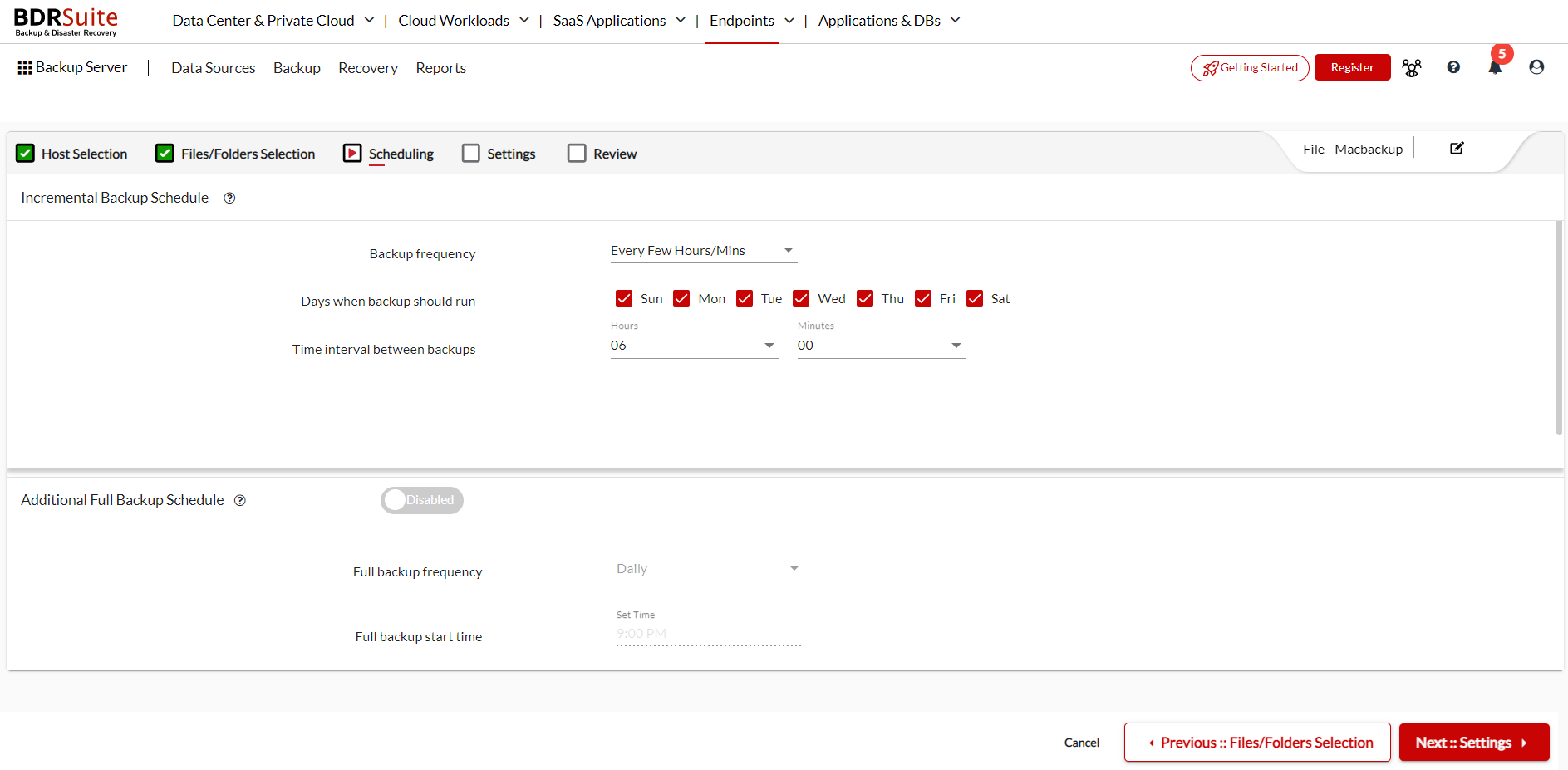This screenshot has height=770, width=1568.
Task: Click the BDRSuite logo
Action: point(66,22)
